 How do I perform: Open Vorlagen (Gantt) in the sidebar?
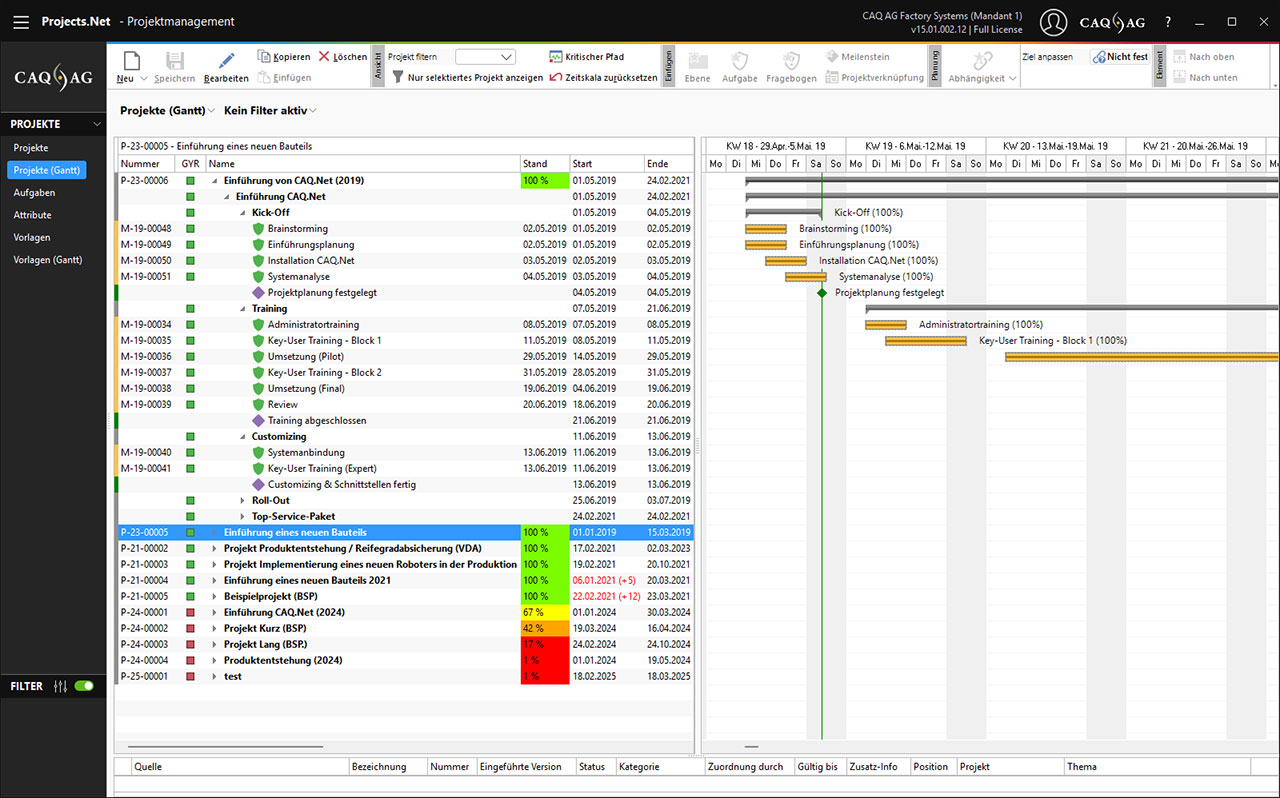point(48,260)
